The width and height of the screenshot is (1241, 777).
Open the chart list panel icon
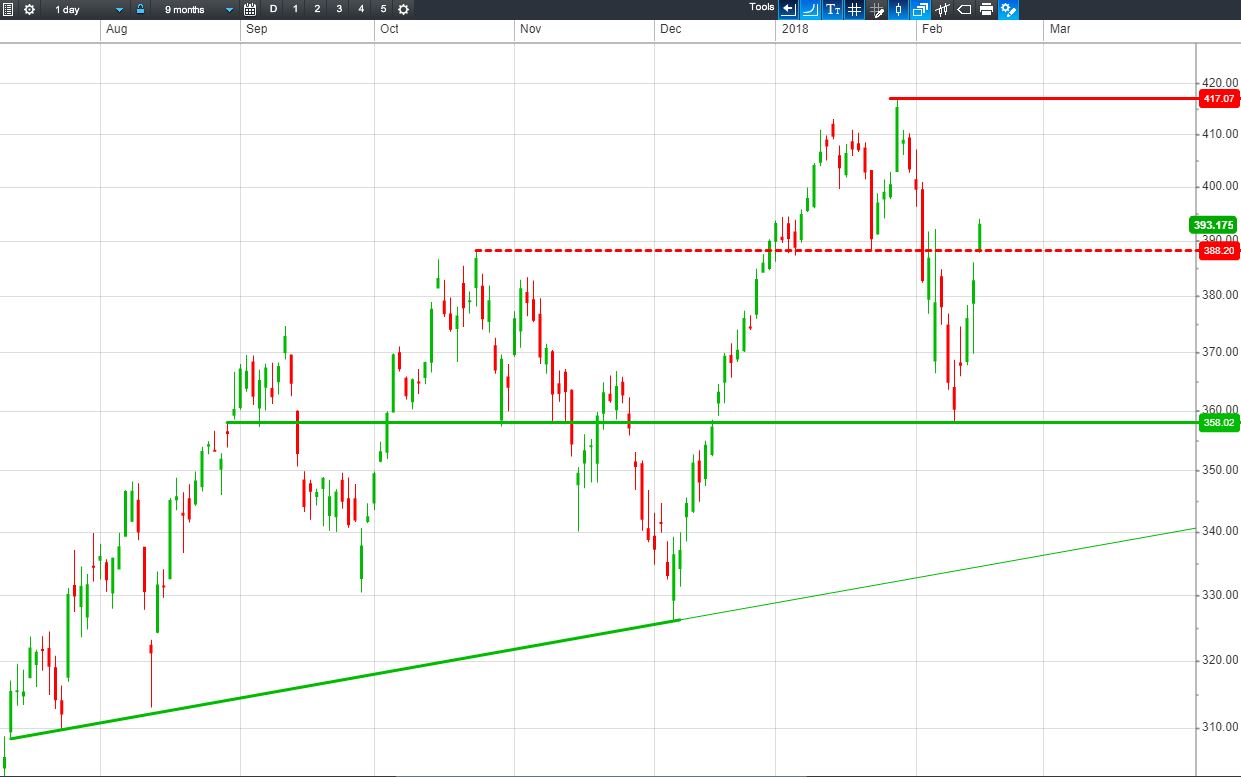point(8,9)
